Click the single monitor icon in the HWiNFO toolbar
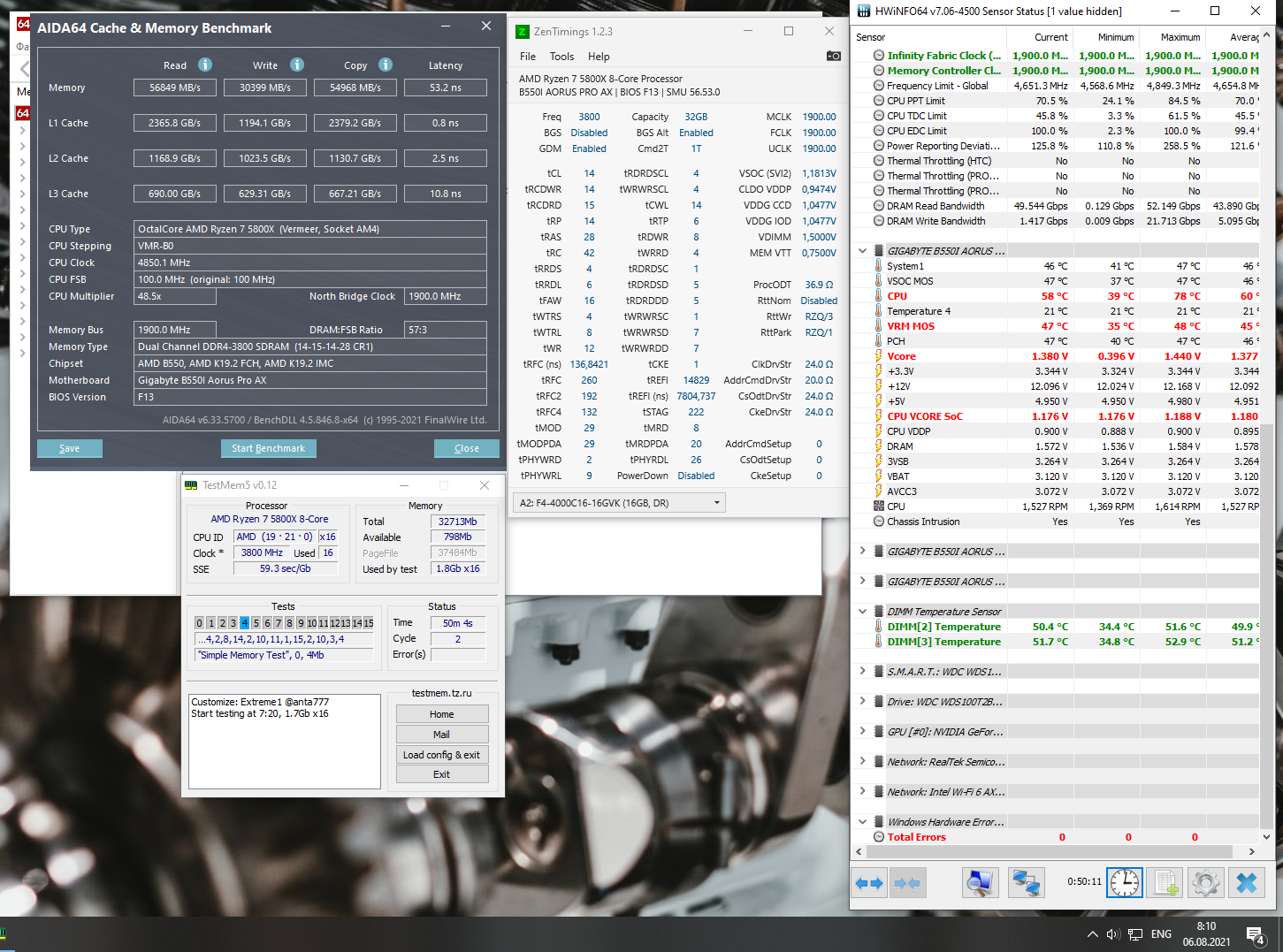The height and width of the screenshot is (952, 1283). tap(981, 882)
